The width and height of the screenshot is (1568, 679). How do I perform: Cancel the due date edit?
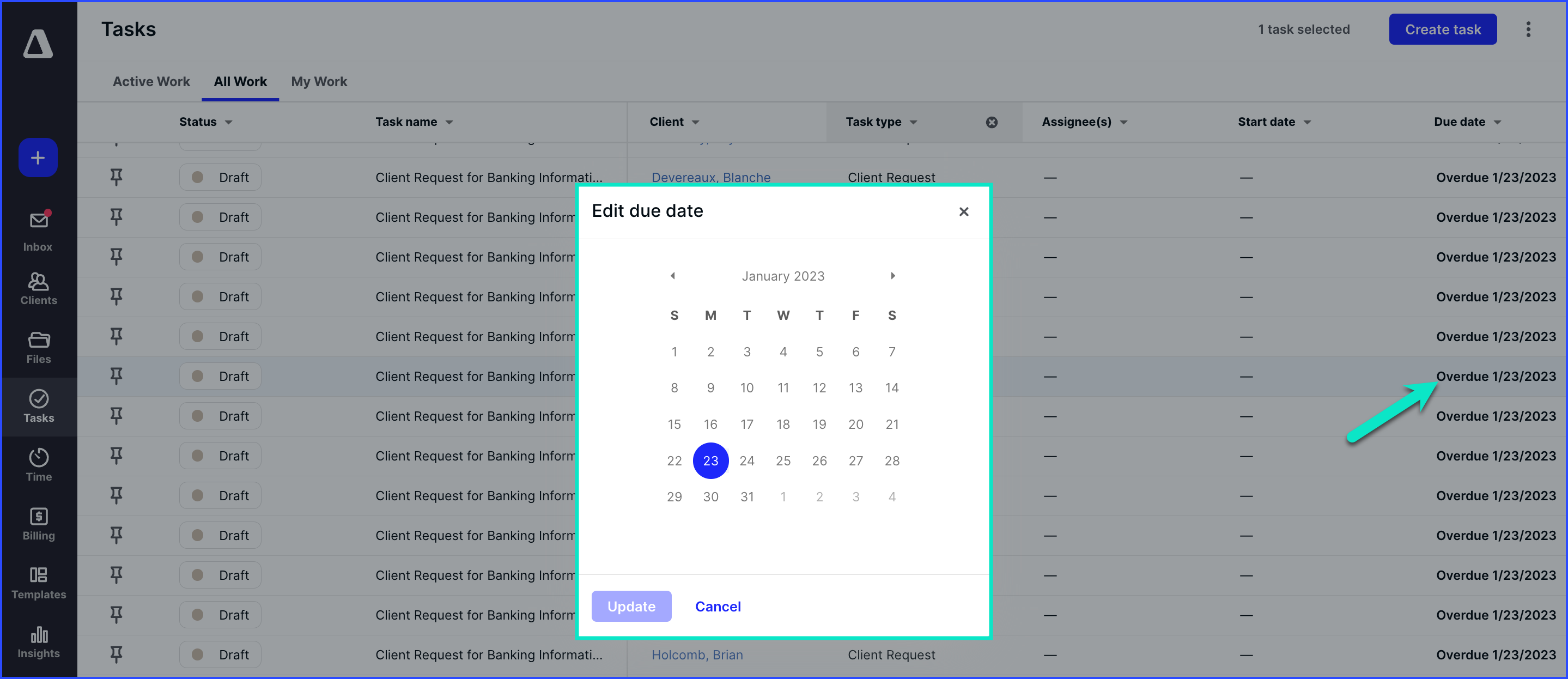tap(718, 607)
